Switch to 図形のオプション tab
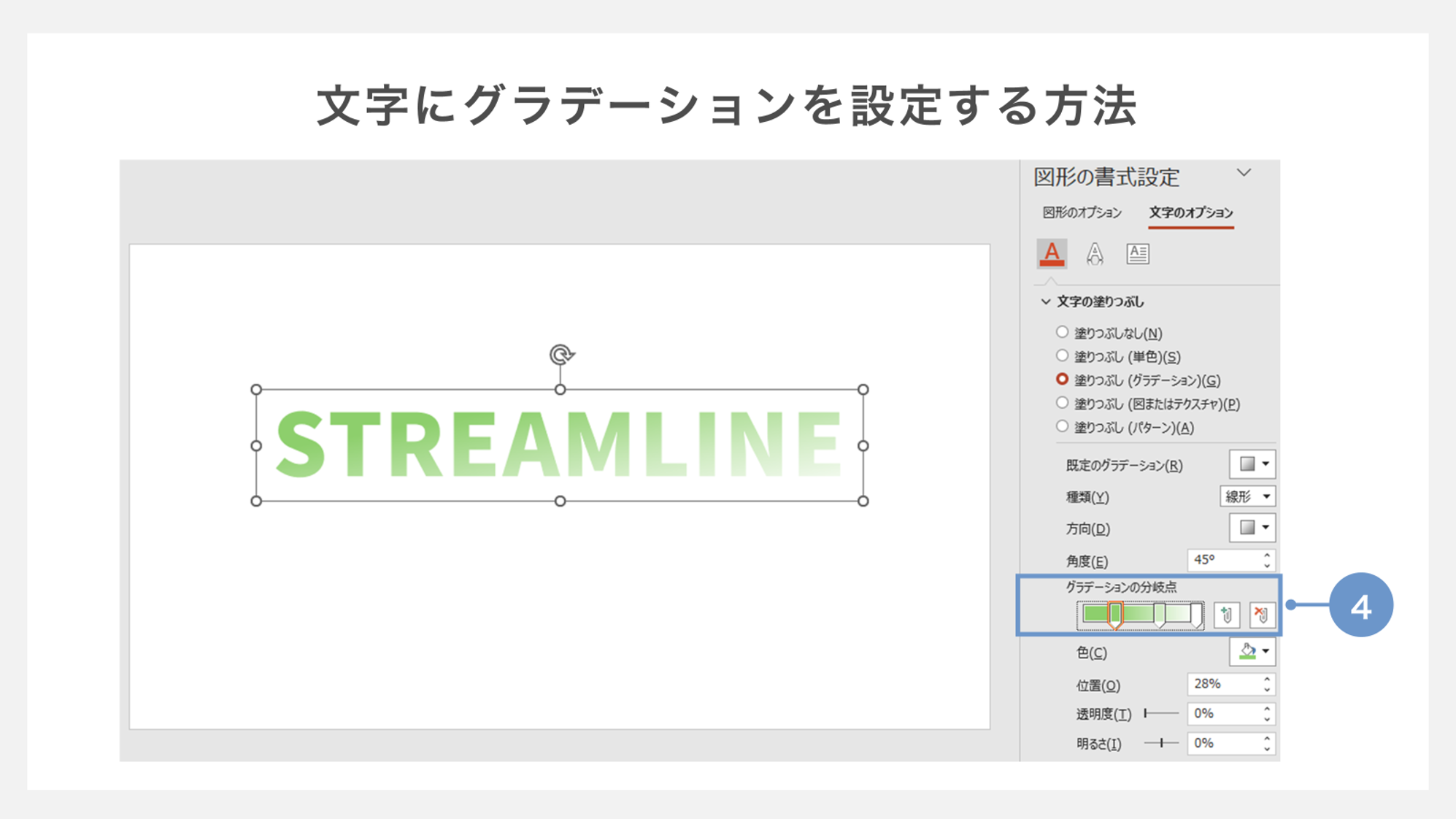The height and width of the screenshot is (819, 1456). [x=1082, y=212]
